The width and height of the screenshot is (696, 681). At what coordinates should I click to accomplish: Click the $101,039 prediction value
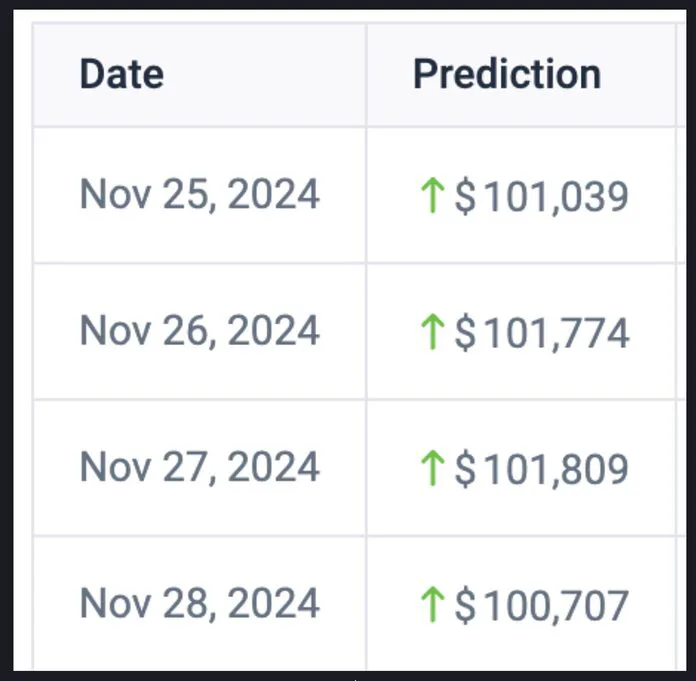(542, 196)
